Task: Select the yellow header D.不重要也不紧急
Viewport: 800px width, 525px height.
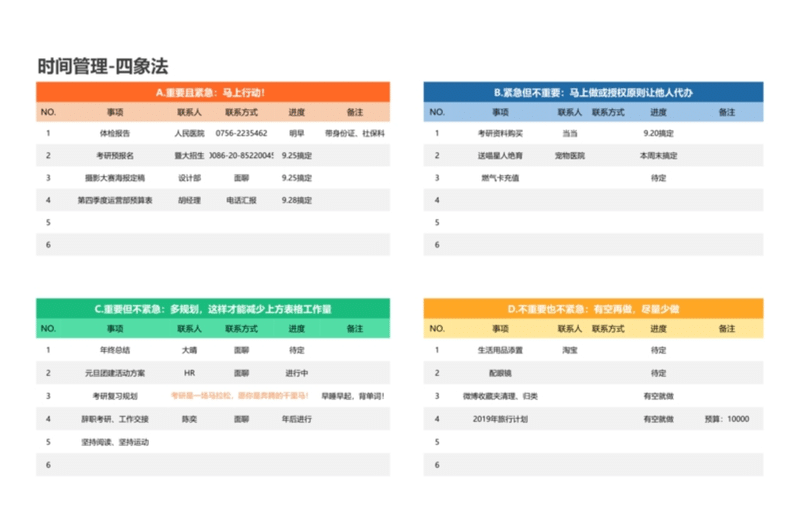Action: [x=593, y=309]
